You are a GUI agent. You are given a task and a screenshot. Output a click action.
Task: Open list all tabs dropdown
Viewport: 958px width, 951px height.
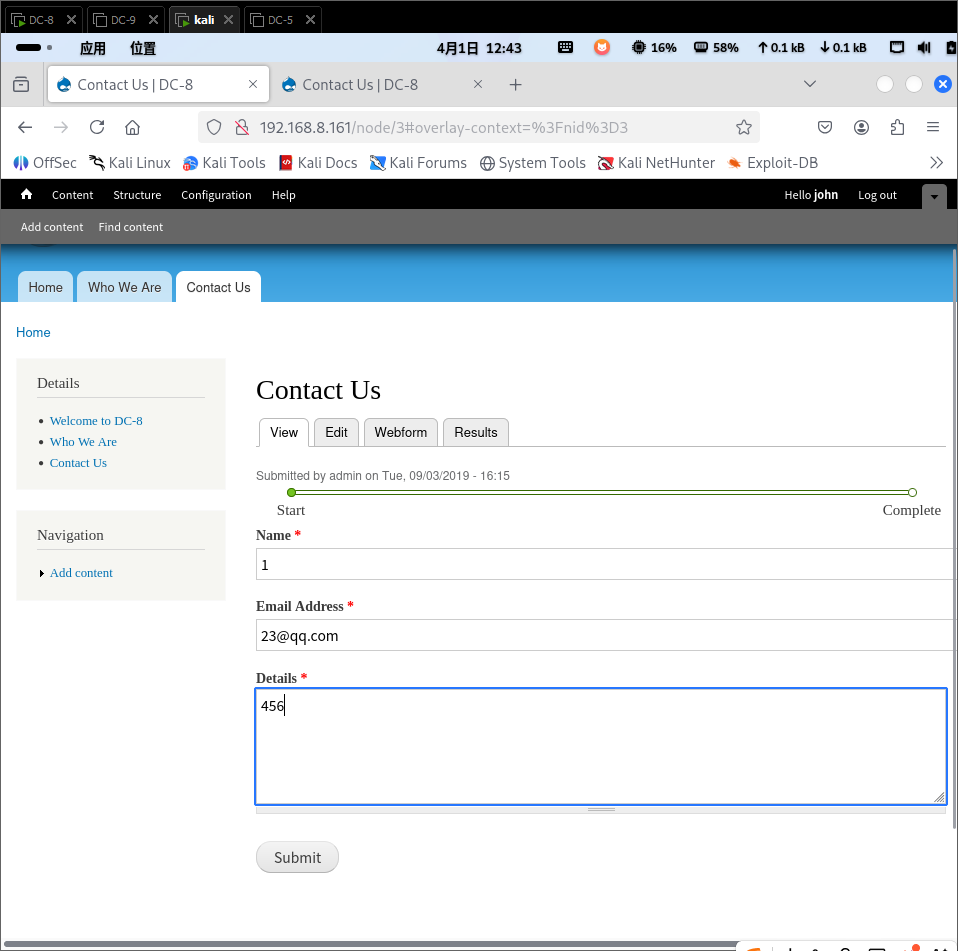pyautogui.click(x=810, y=84)
